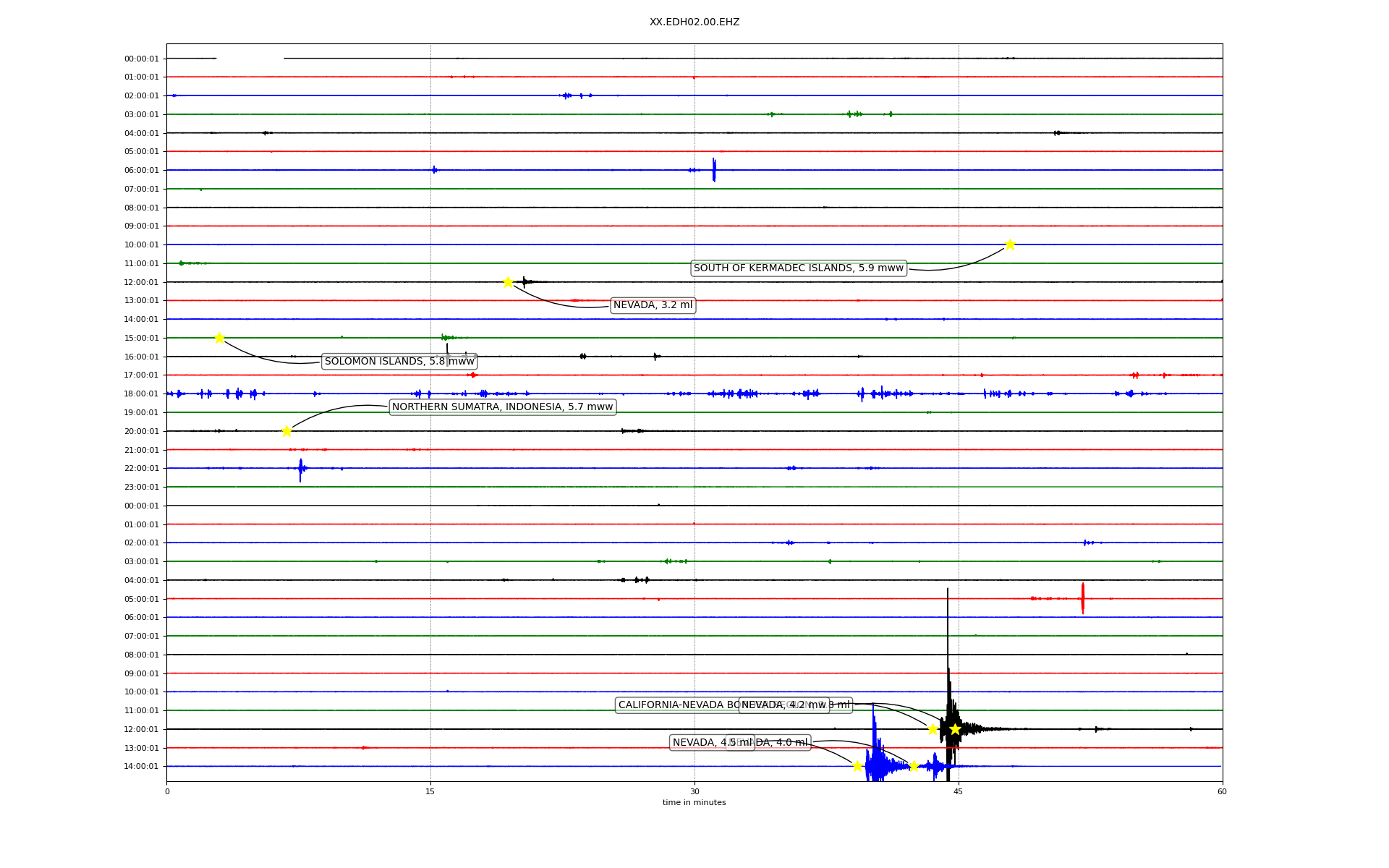Click the CALIFORNIA-NEVADA BORDER annotation label

(676, 705)
